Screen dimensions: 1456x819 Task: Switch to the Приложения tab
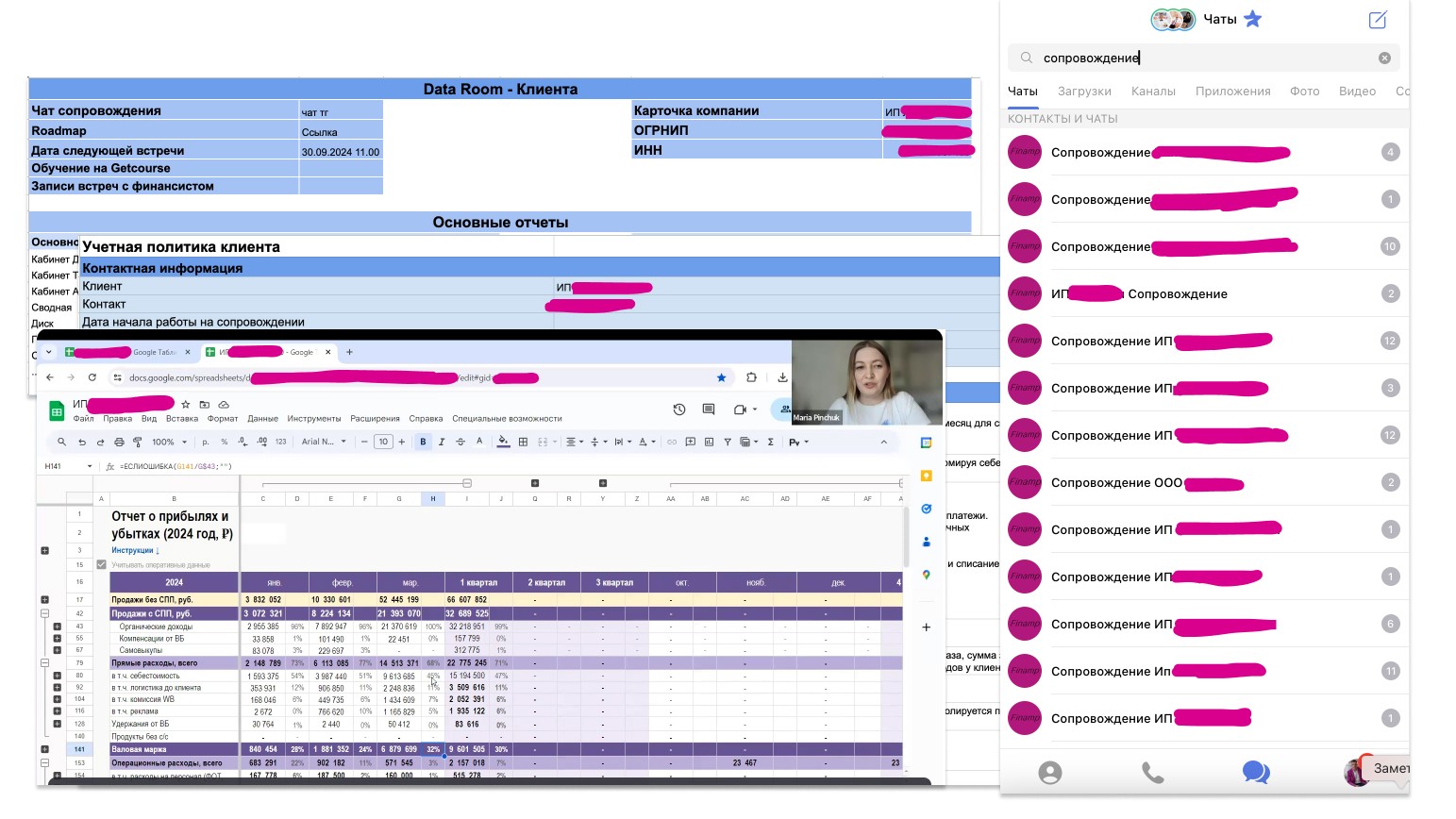[x=1232, y=92]
